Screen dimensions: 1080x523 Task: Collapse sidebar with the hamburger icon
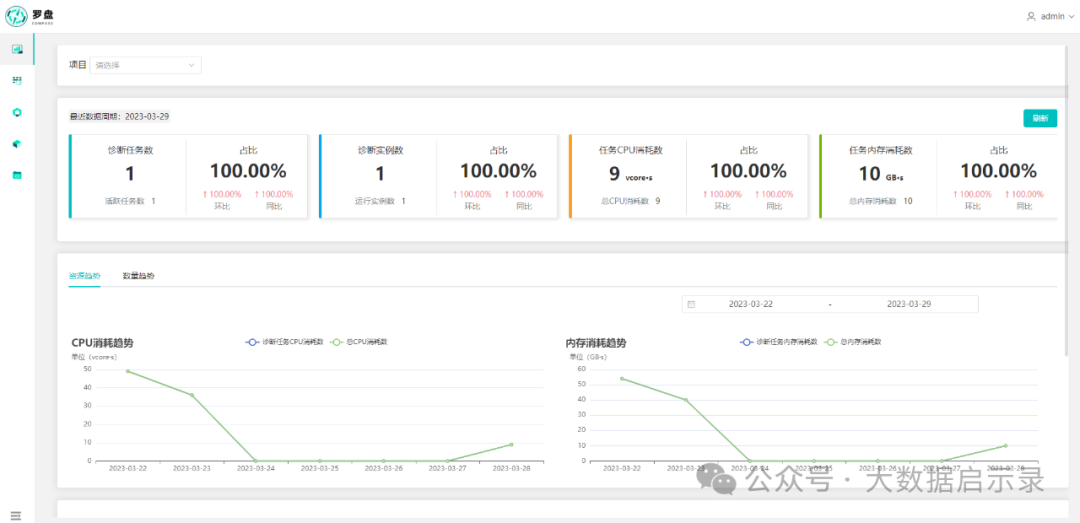(16, 515)
